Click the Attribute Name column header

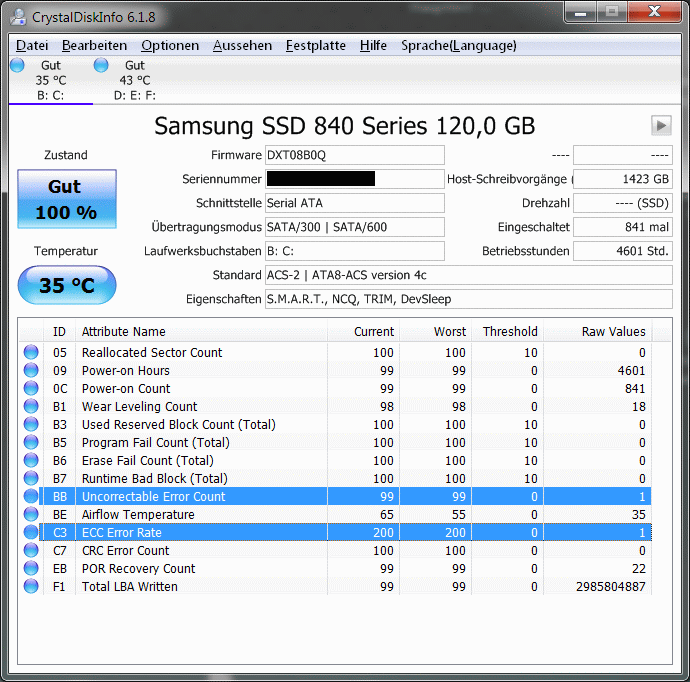coord(202,331)
